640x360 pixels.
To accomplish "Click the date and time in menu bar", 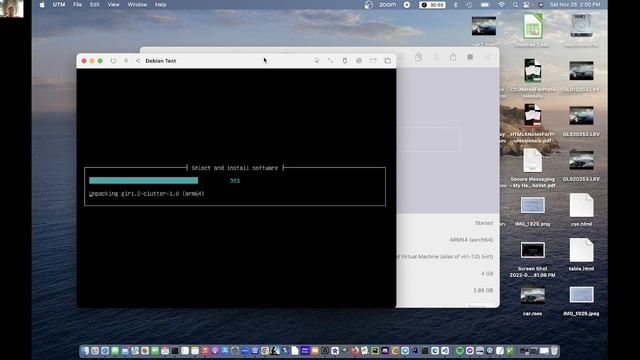I will pyautogui.click(x=575, y=5).
